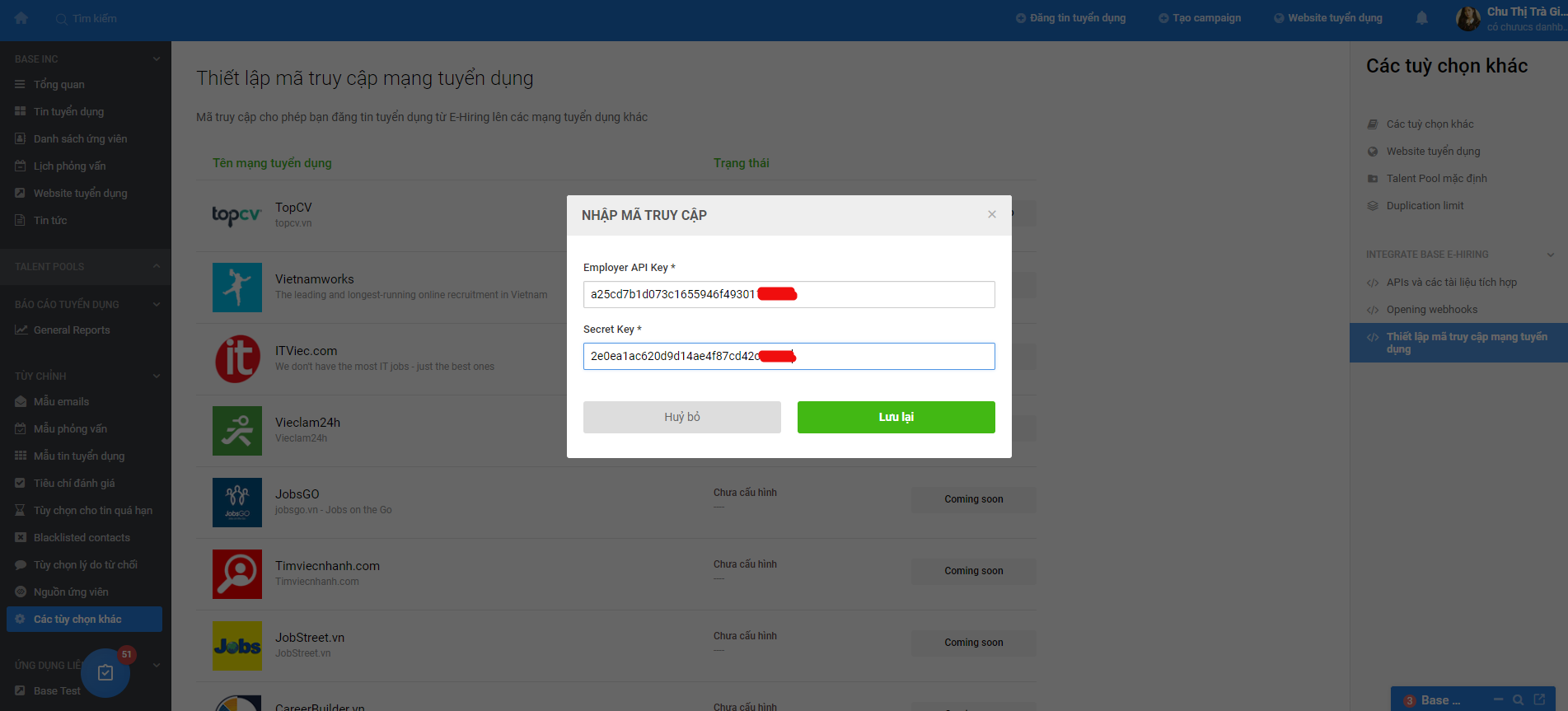Click the TopCV logo

(237, 215)
